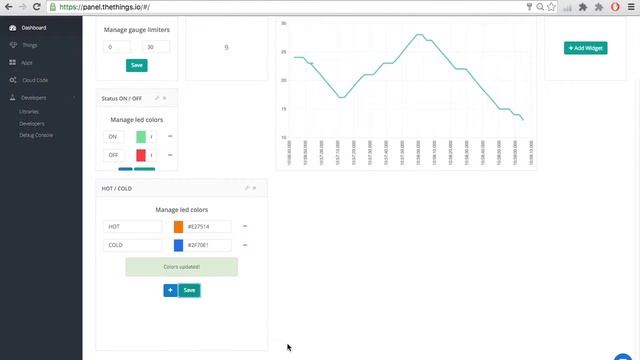
Task: Close the HOT / COLD widget
Action: 254,188
